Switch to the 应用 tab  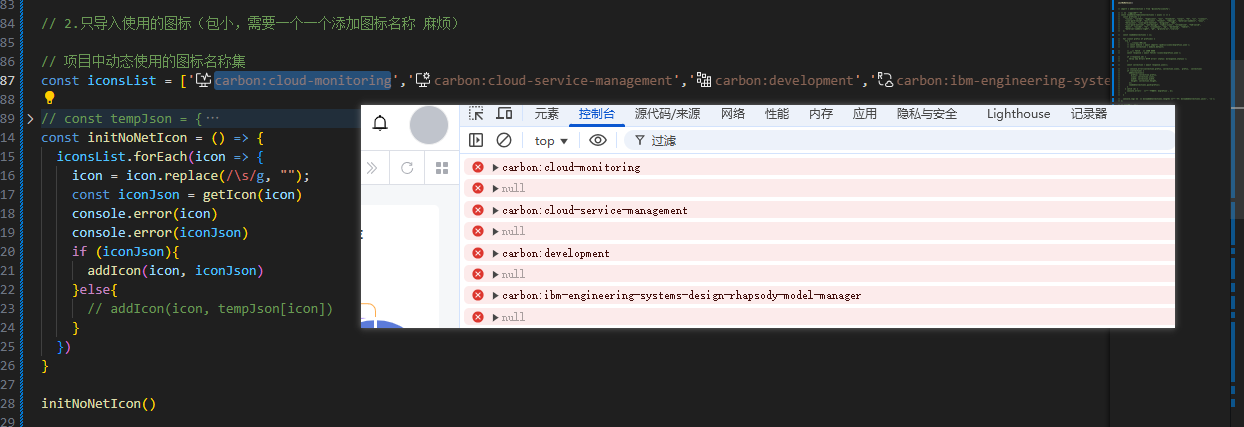click(x=865, y=114)
